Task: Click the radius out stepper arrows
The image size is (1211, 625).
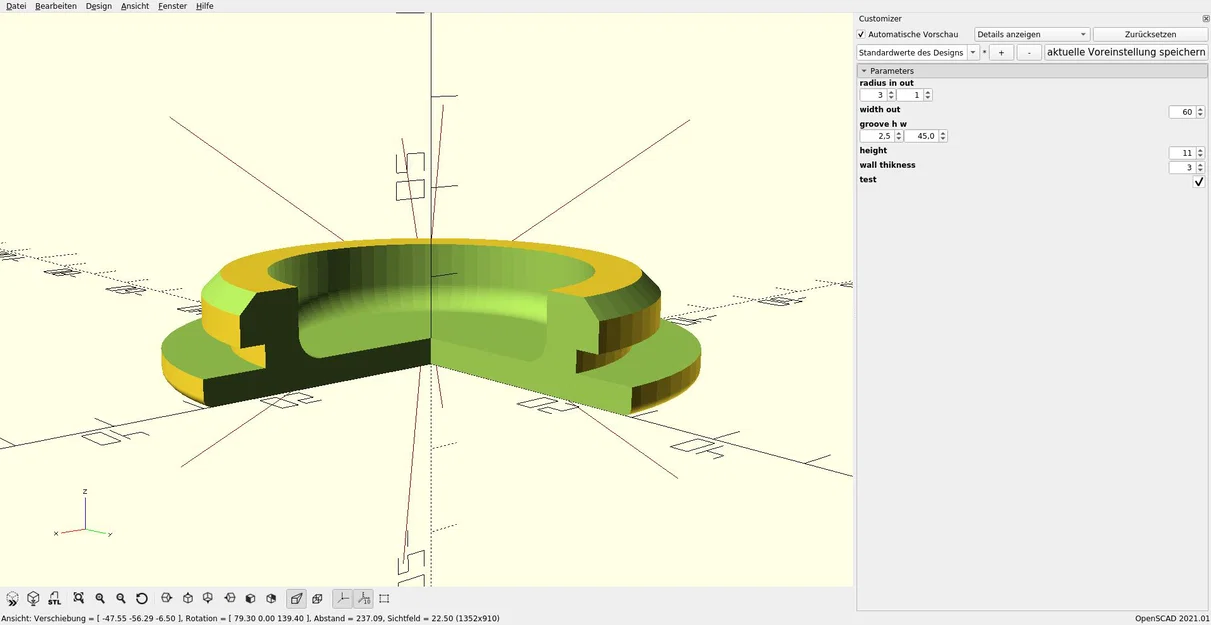Action: point(928,95)
